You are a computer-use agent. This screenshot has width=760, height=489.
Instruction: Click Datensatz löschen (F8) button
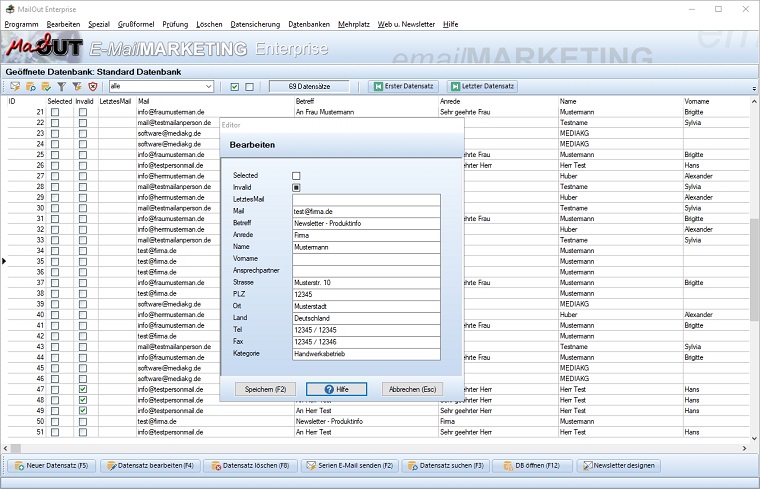(x=250, y=466)
